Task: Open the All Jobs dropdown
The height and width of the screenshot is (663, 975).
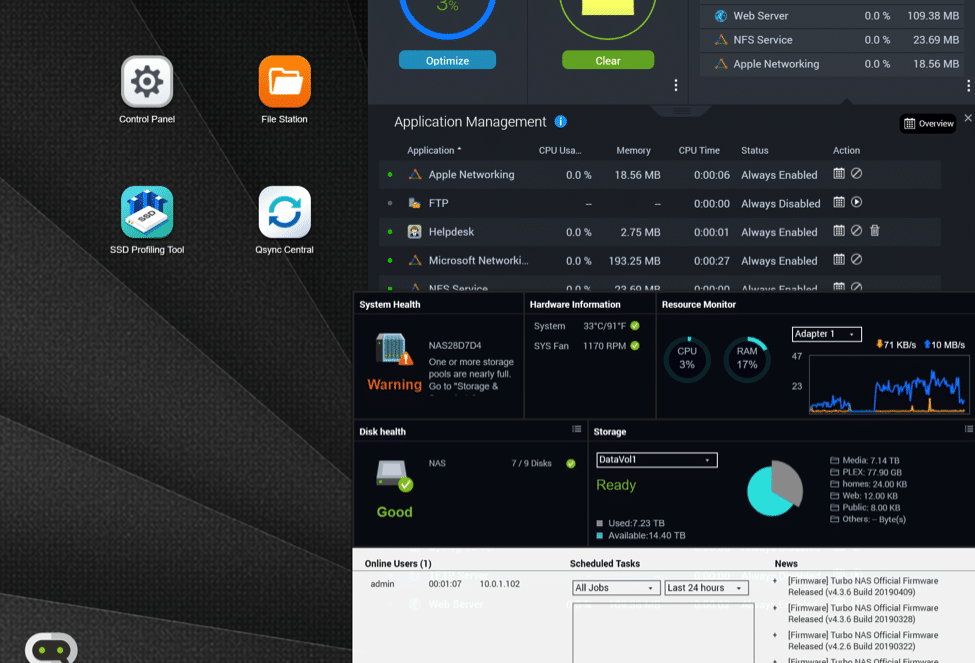Action: (x=616, y=588)
